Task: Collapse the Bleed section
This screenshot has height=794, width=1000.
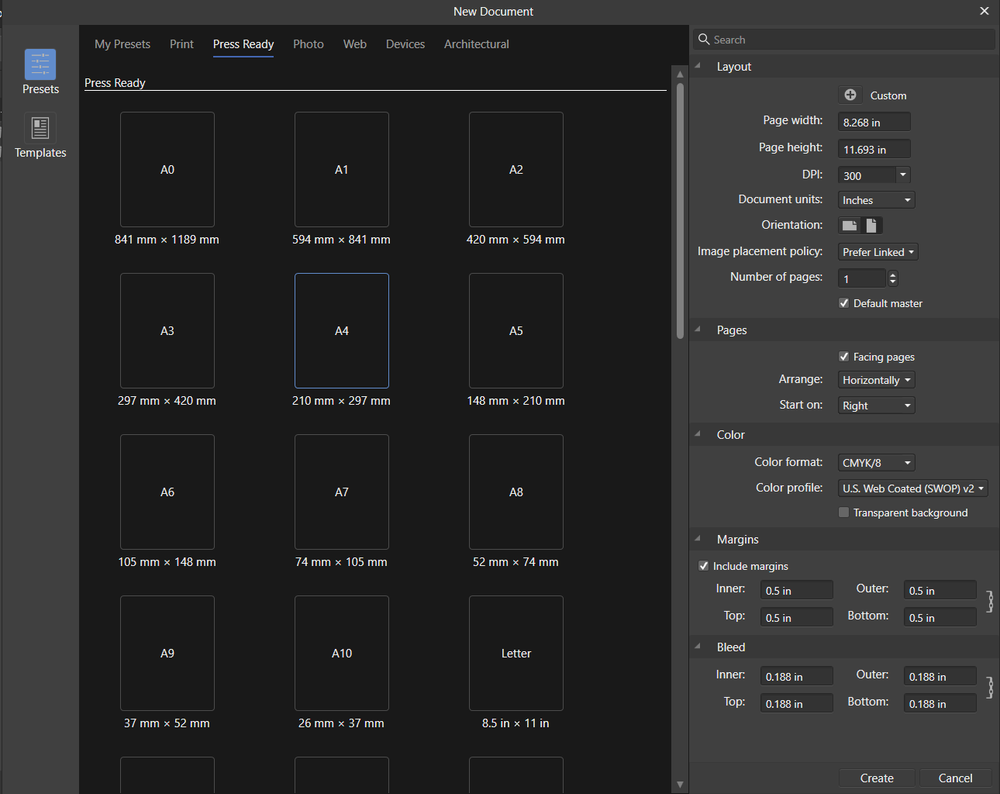Action: 698,647
